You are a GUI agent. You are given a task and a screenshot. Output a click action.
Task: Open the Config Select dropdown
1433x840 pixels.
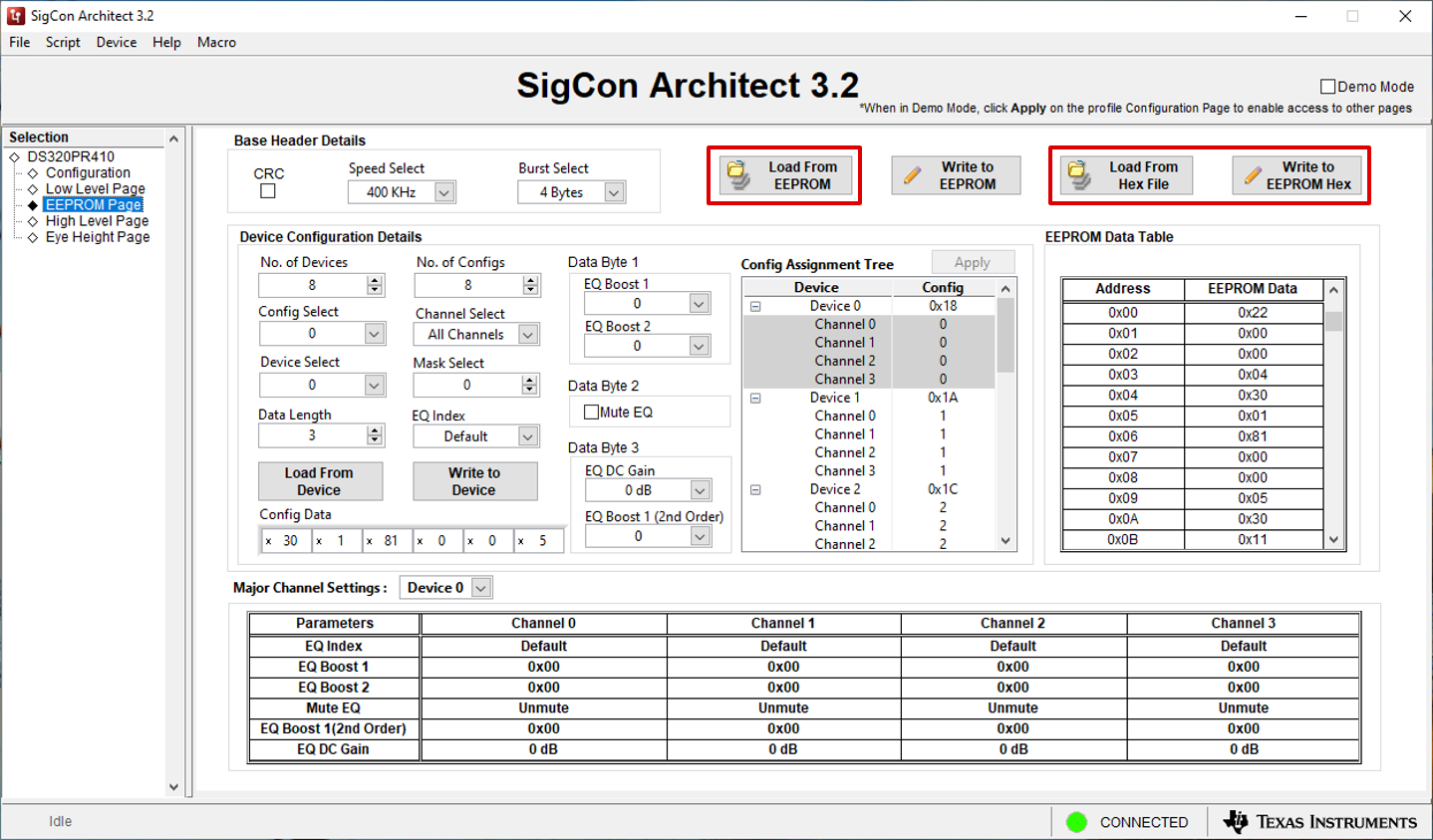tap(374, 334)
